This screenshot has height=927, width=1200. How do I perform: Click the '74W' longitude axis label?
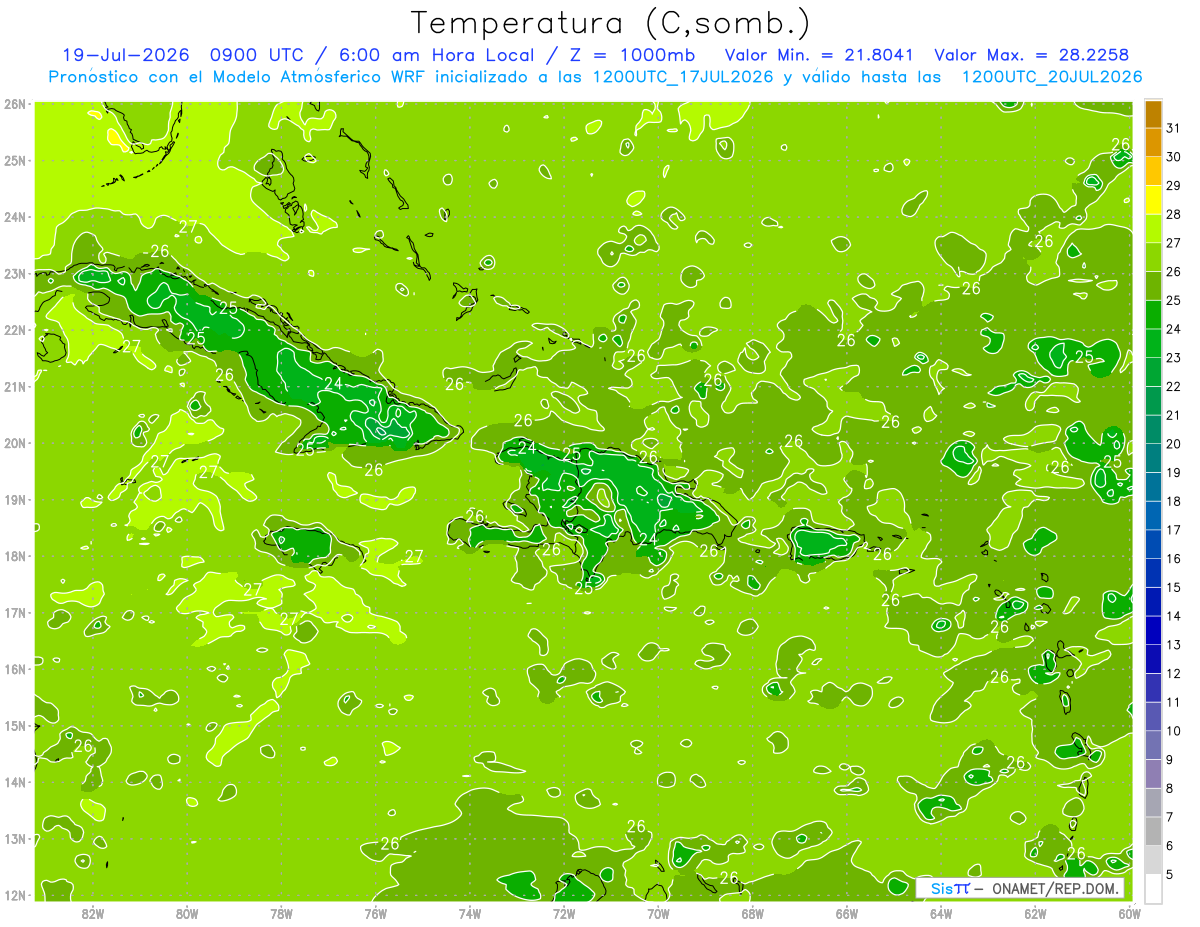470,913
